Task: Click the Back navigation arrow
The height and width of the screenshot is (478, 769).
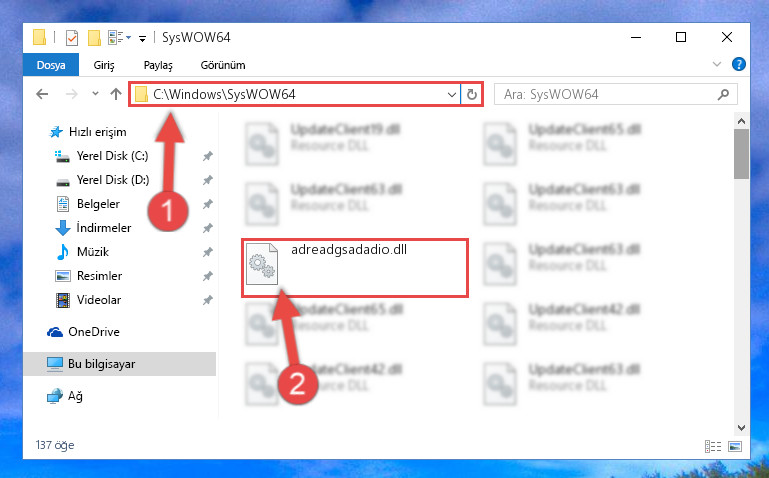Action: (42, 94)
